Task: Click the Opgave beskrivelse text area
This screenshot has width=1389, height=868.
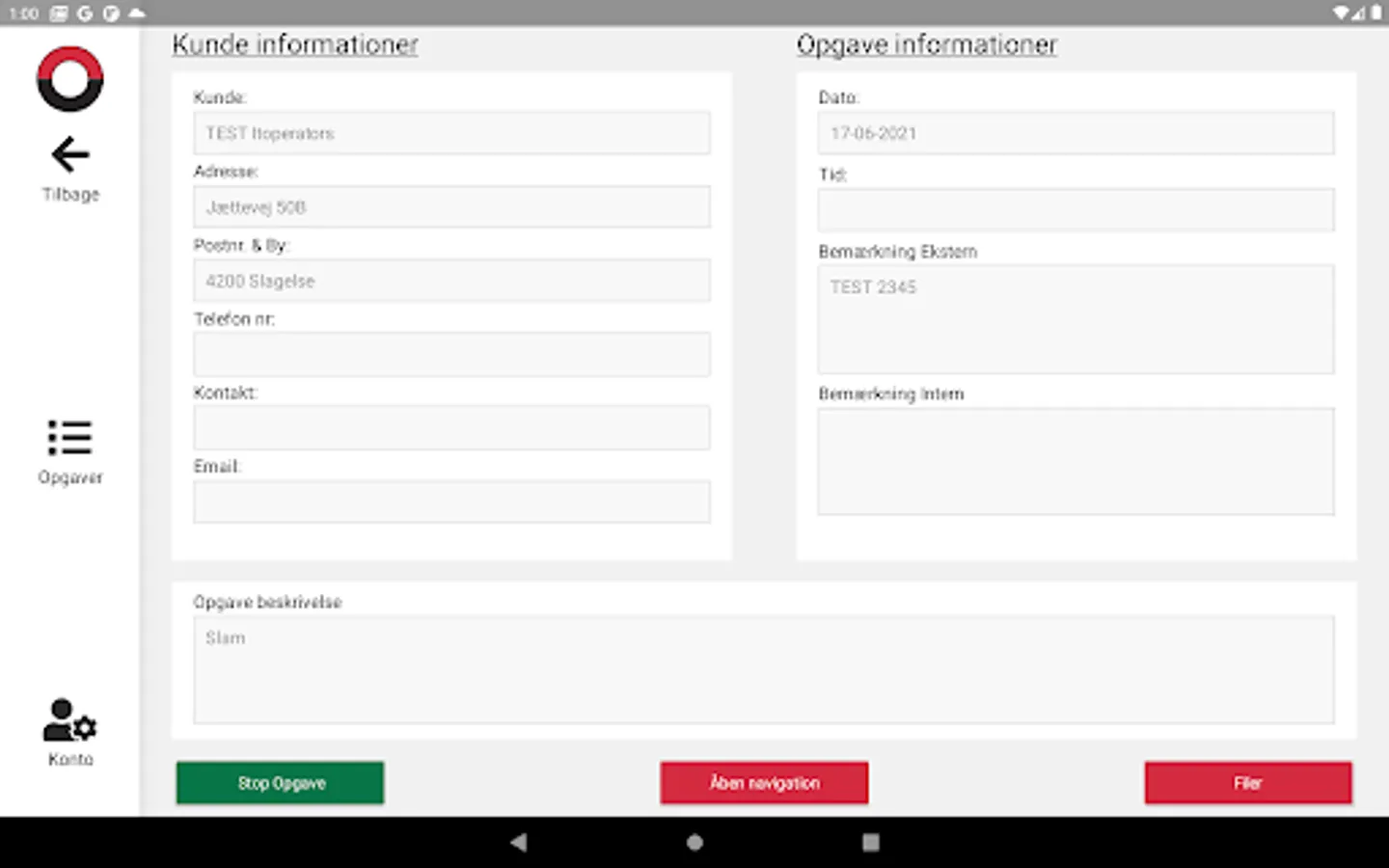Action: click(764, 670)
